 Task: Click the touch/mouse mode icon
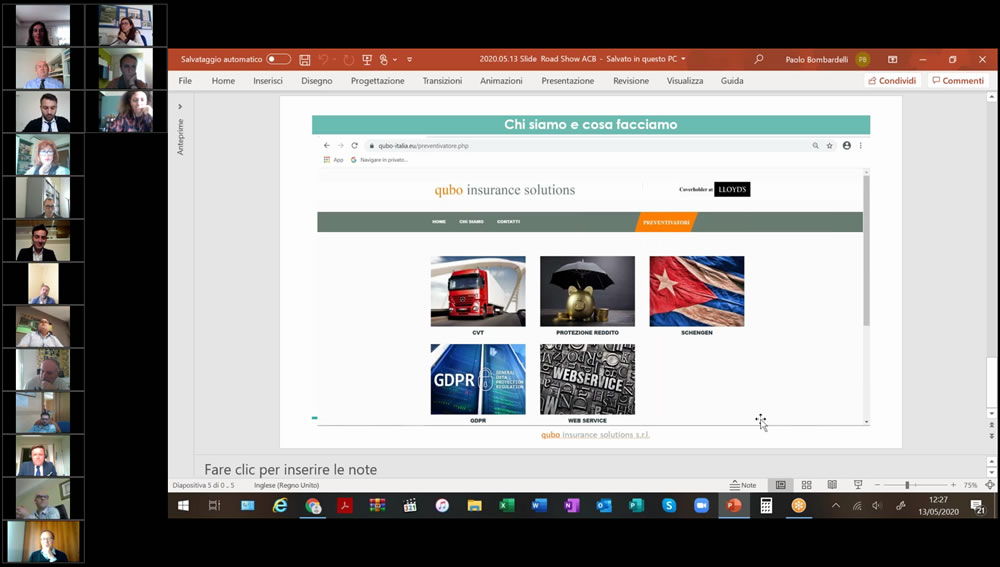coord(383,59)
